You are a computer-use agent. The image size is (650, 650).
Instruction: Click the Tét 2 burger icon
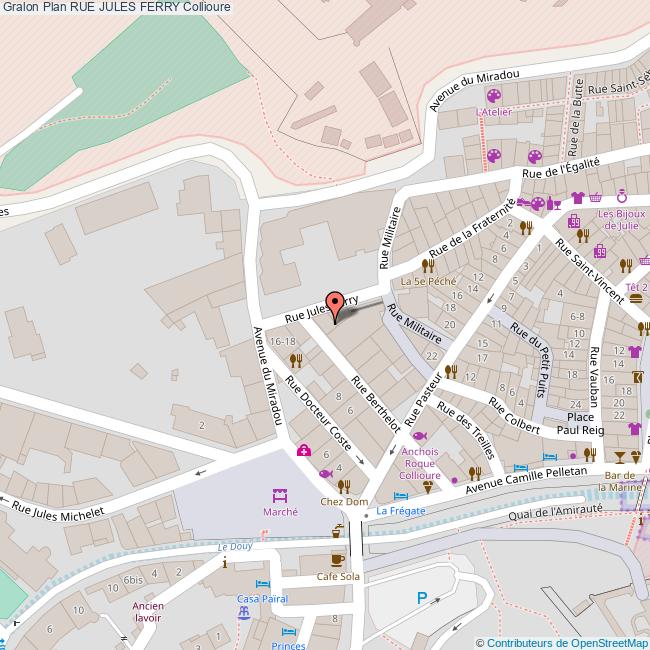(636, 301)
